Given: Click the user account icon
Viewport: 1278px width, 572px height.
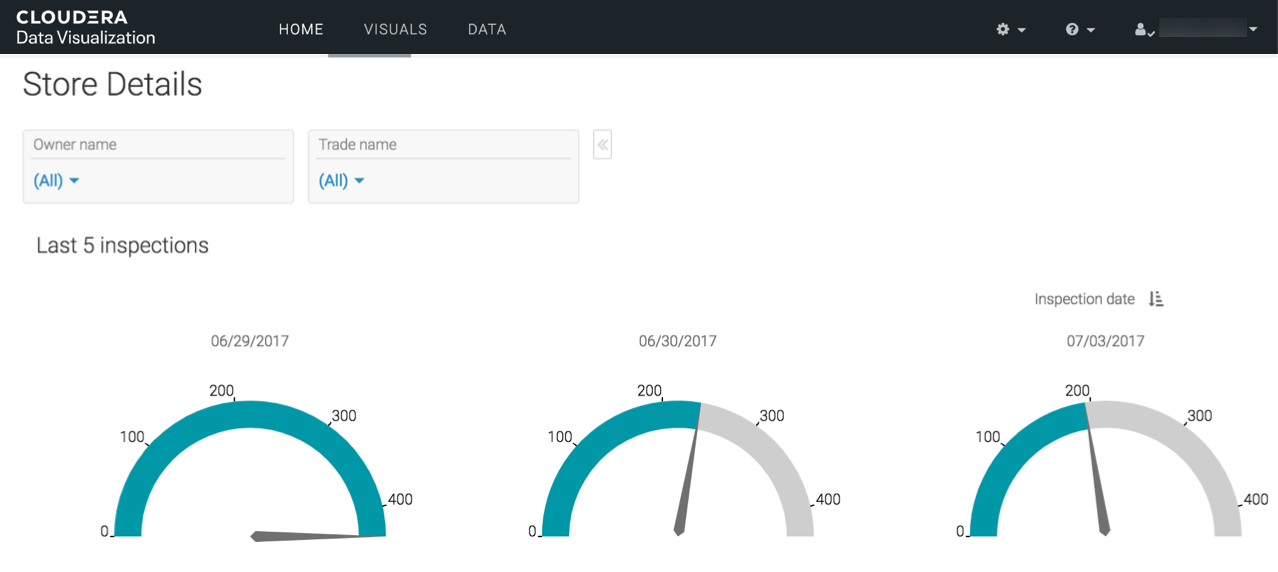Looking at the screenshot, I should pyautogui.click(x=1143, y=30).
